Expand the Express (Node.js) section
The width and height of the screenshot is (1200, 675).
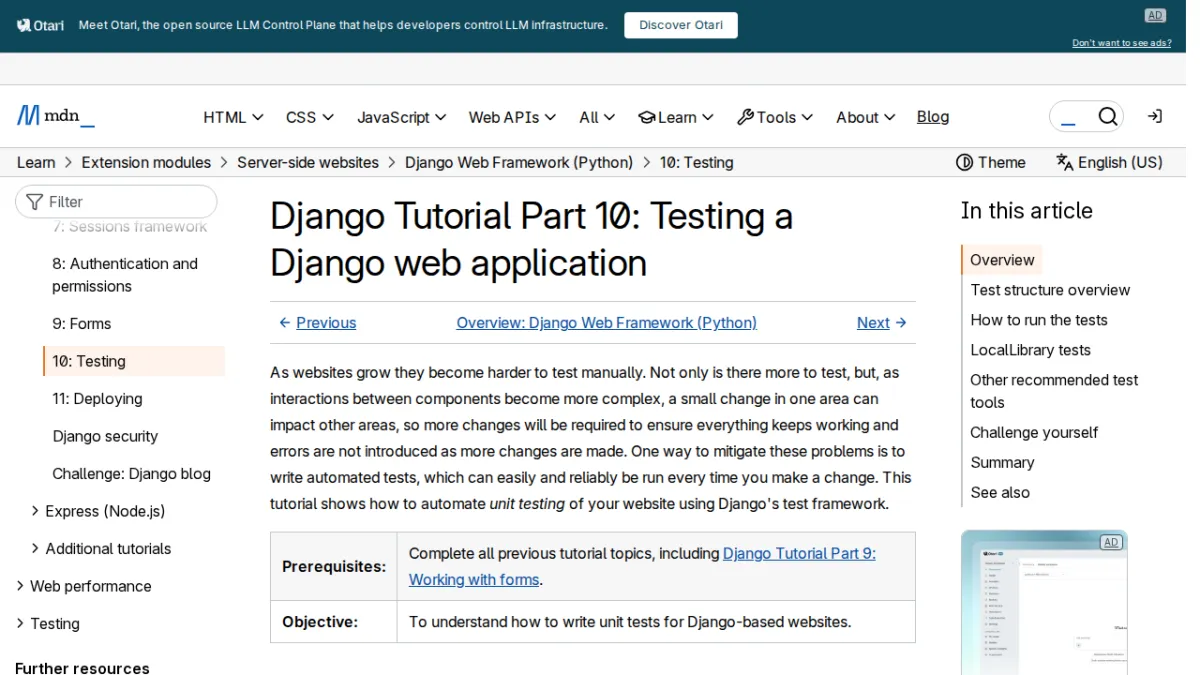(98, 511)
